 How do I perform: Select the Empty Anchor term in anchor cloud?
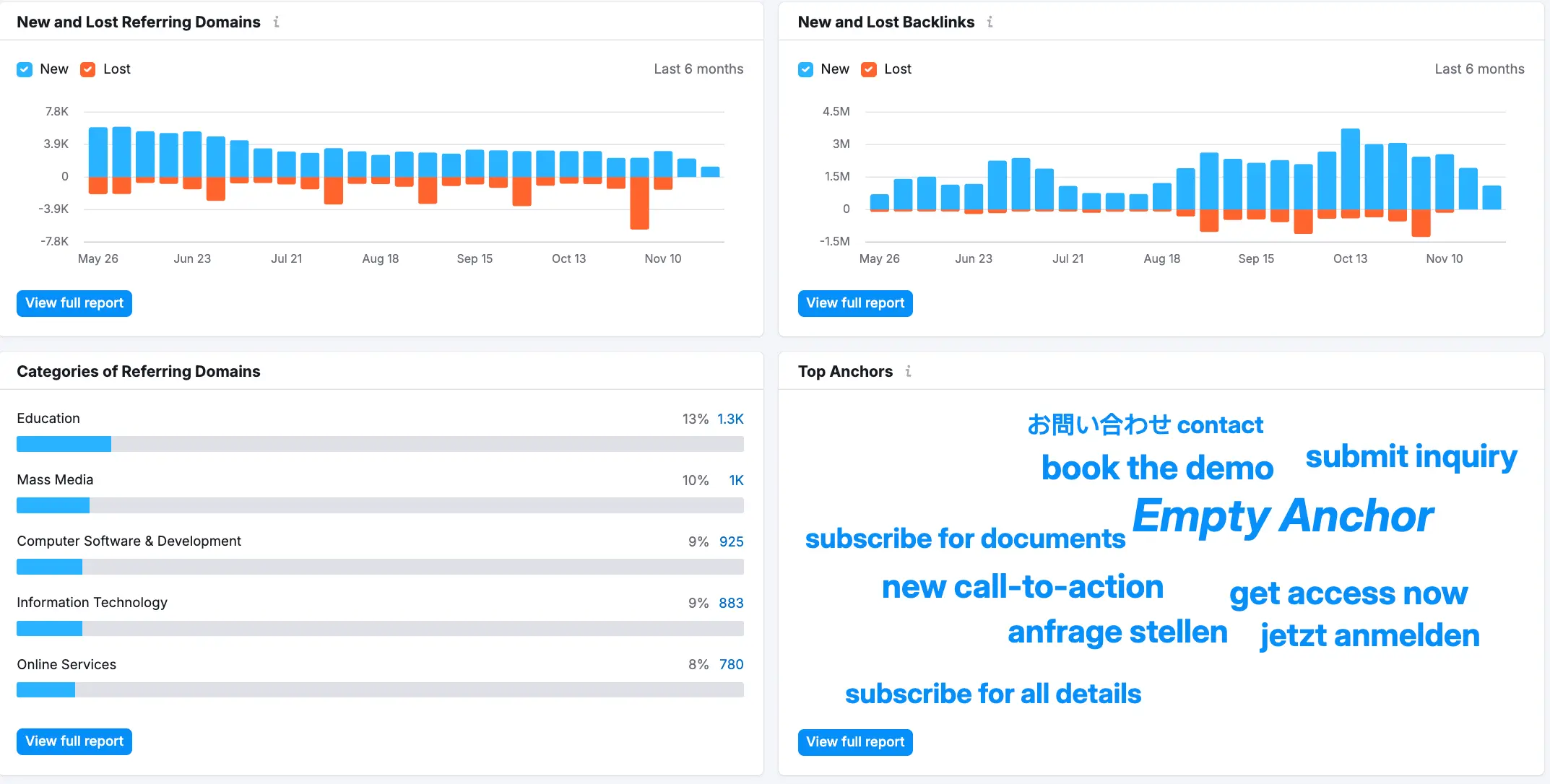pyautogui.click(x=1282, y=516)
